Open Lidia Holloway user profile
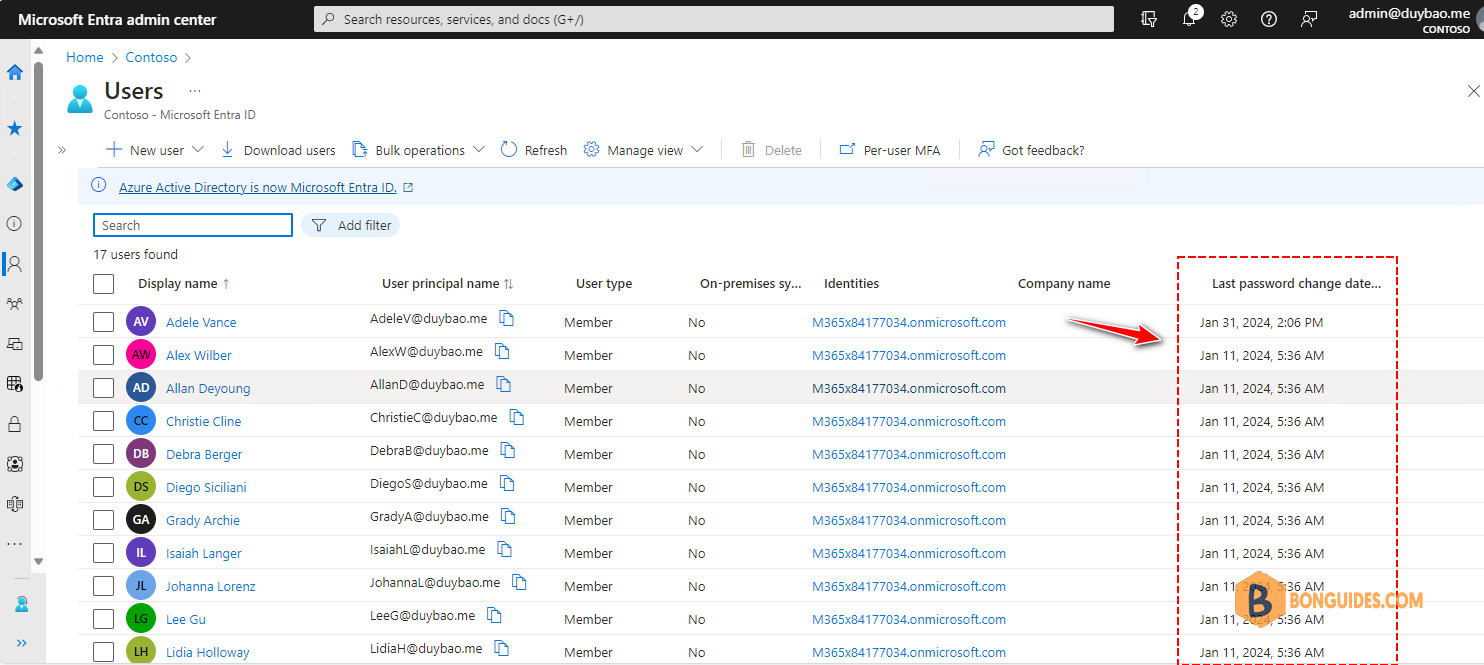Image resolution: width=1484 pixels, height=665 pixels. pos(208,652)
